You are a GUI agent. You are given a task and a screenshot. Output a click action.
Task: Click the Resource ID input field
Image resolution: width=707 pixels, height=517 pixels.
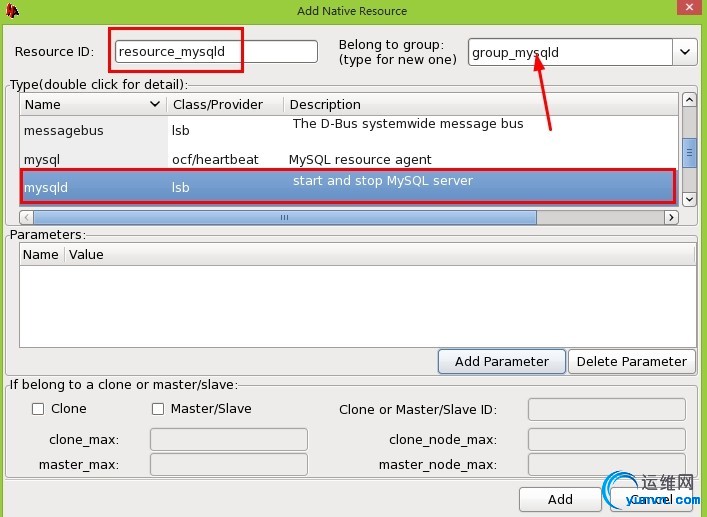tap(216, 51)
